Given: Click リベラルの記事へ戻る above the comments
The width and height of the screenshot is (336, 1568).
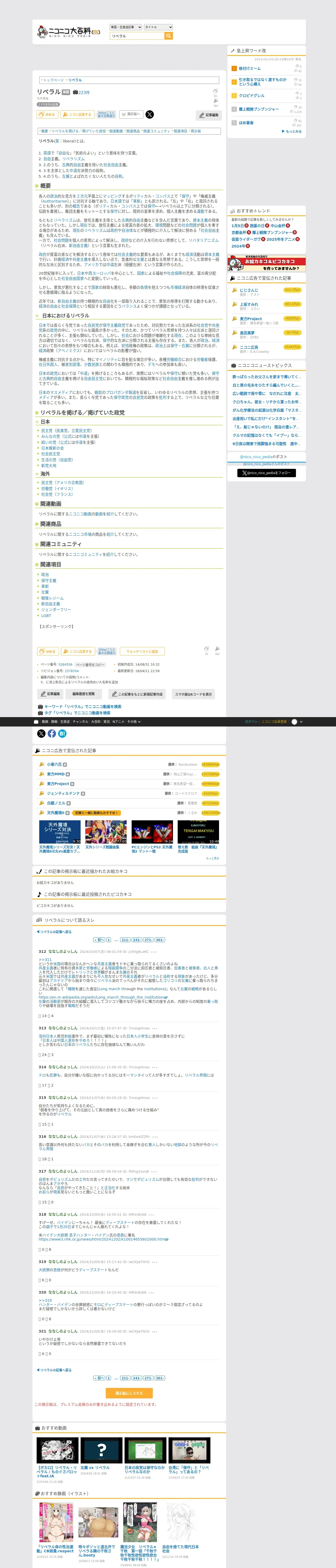Looking at the screenshot, I should (x=54, y=932).
